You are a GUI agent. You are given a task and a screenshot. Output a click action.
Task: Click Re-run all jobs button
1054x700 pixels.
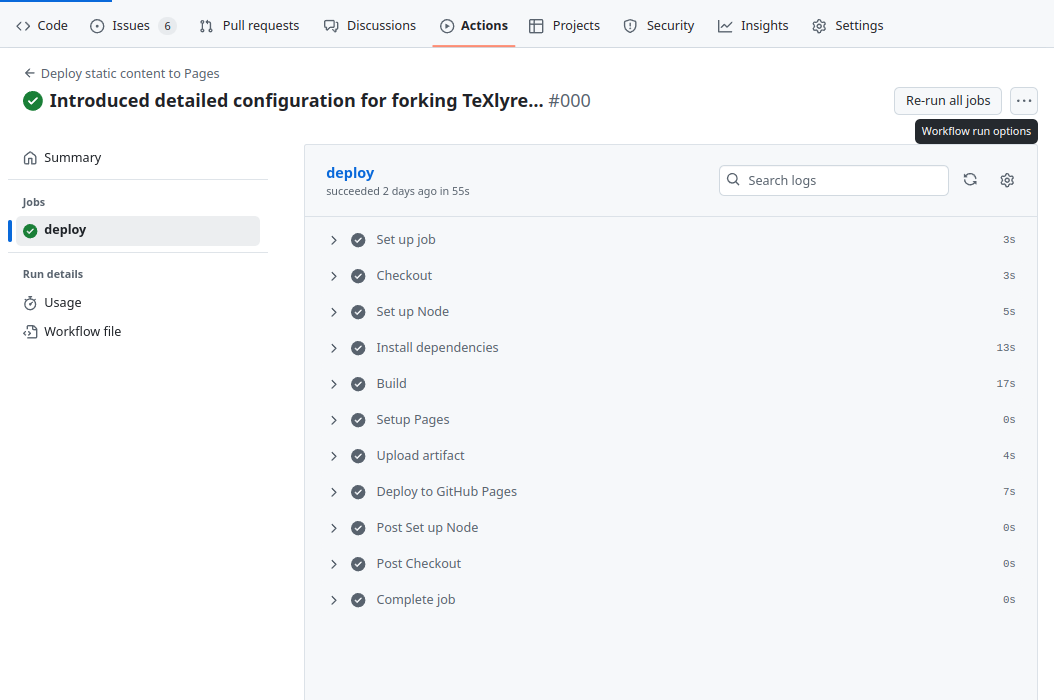[x=947, y=101]
